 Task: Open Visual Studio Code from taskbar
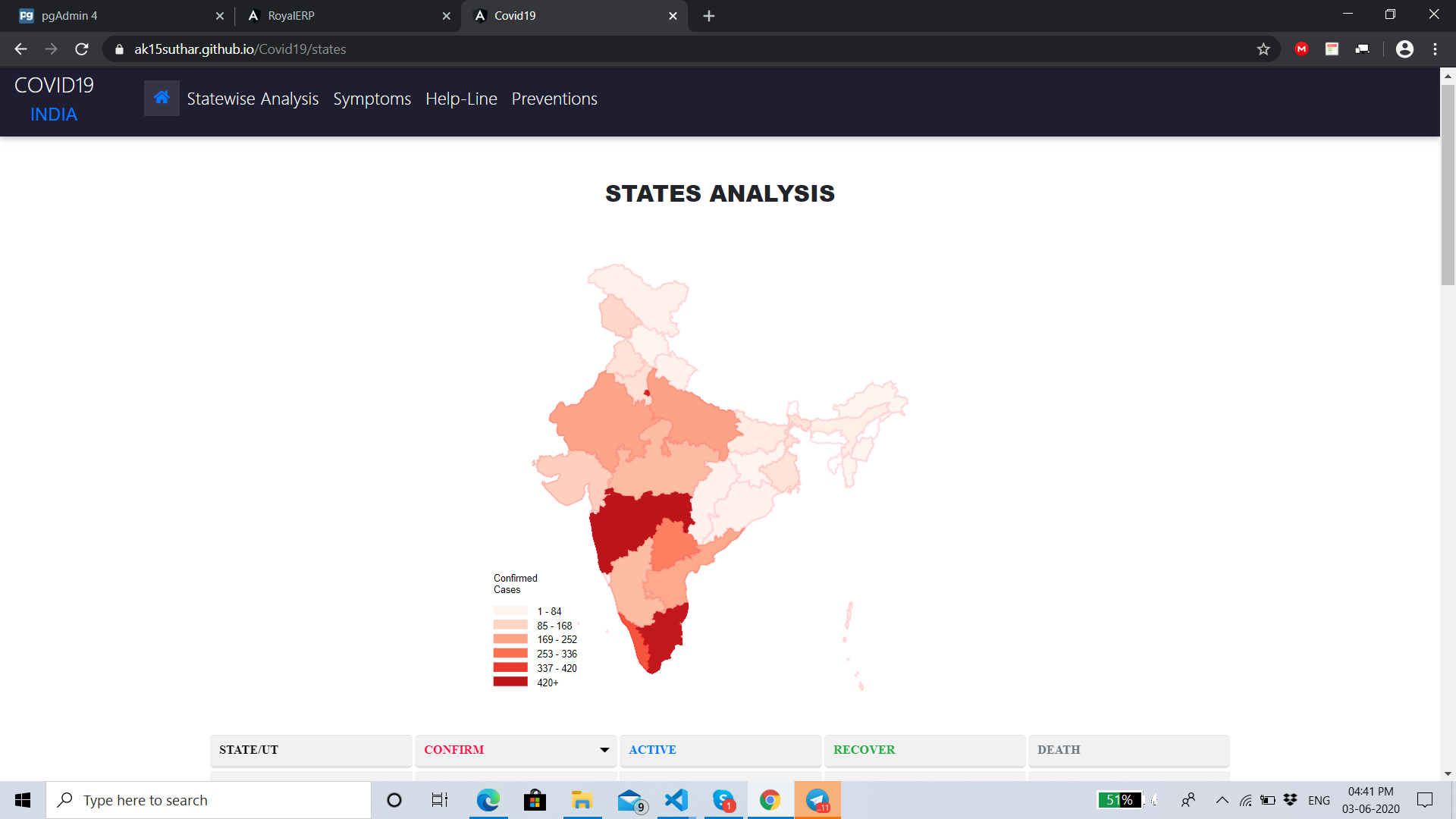pyautogui.click(x=676, y=800)
